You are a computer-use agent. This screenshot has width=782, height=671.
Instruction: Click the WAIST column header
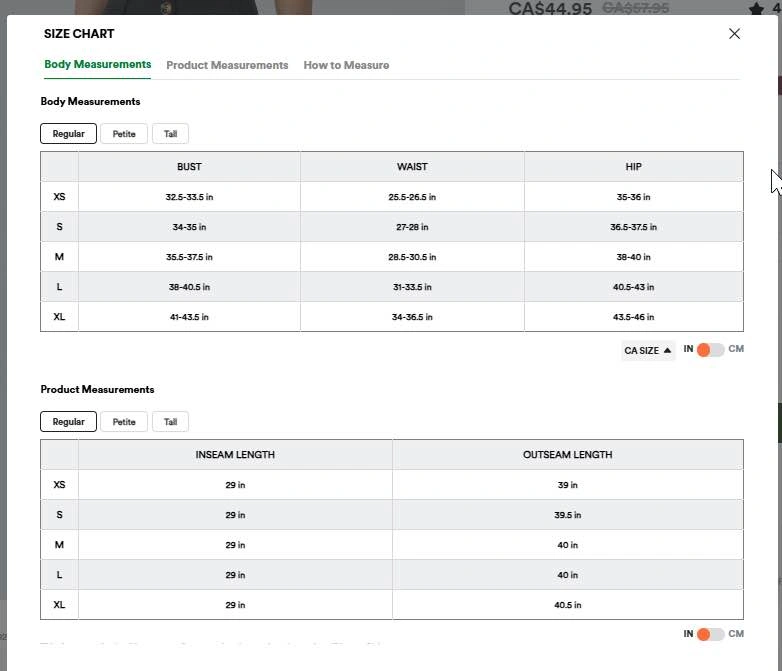tap(412, 167)
